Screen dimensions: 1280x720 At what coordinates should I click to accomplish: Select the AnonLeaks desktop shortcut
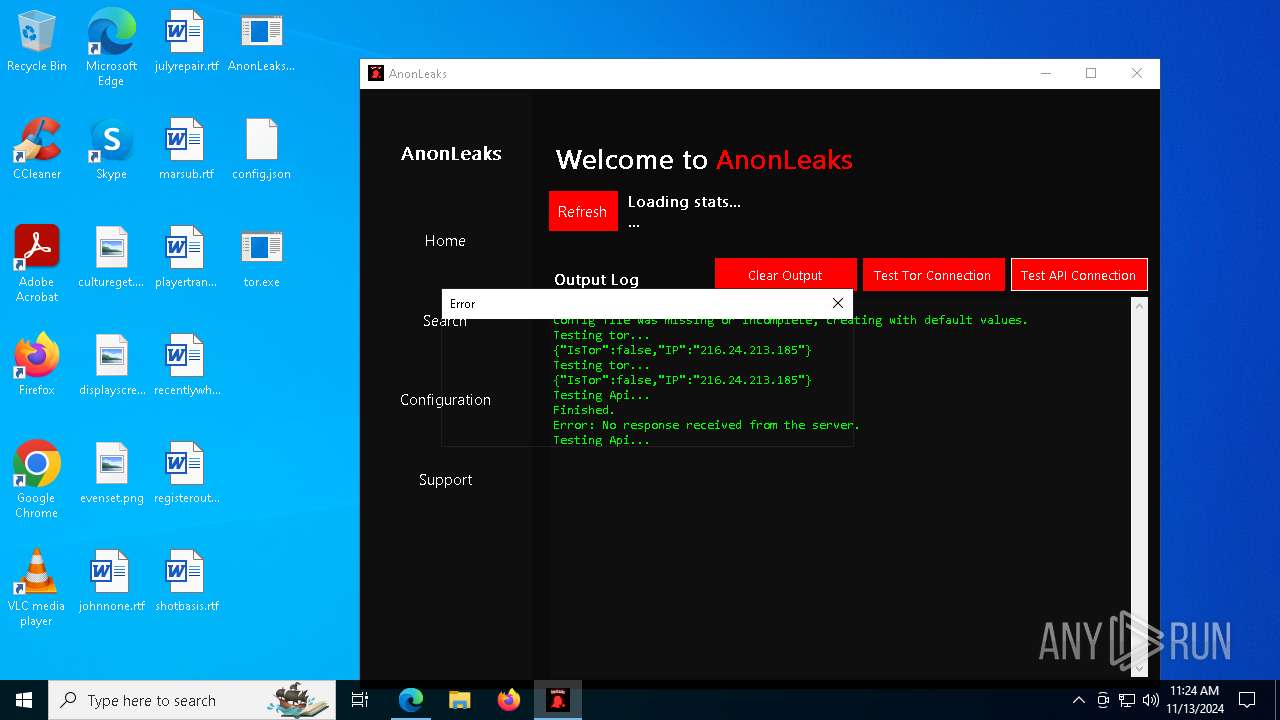[x=261, y=42]
